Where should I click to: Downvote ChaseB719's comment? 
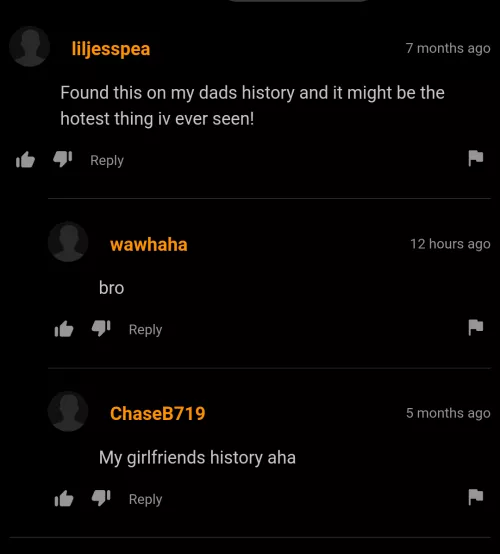[101, 498]
